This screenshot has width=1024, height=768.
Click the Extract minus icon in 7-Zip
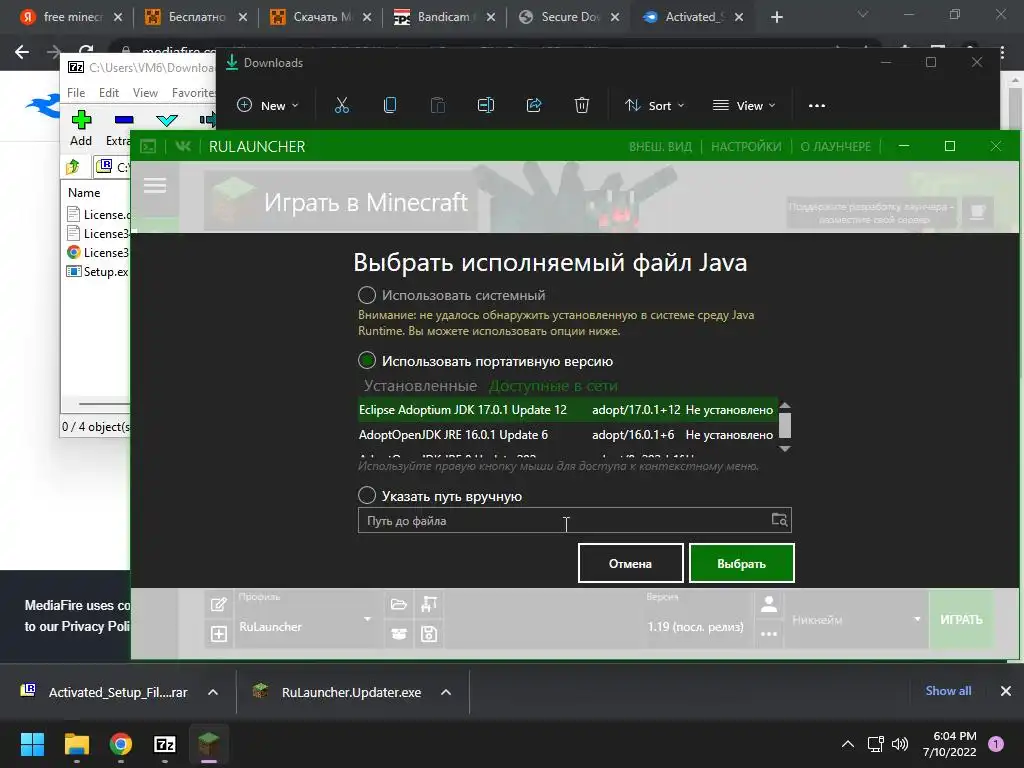(123, 120)
